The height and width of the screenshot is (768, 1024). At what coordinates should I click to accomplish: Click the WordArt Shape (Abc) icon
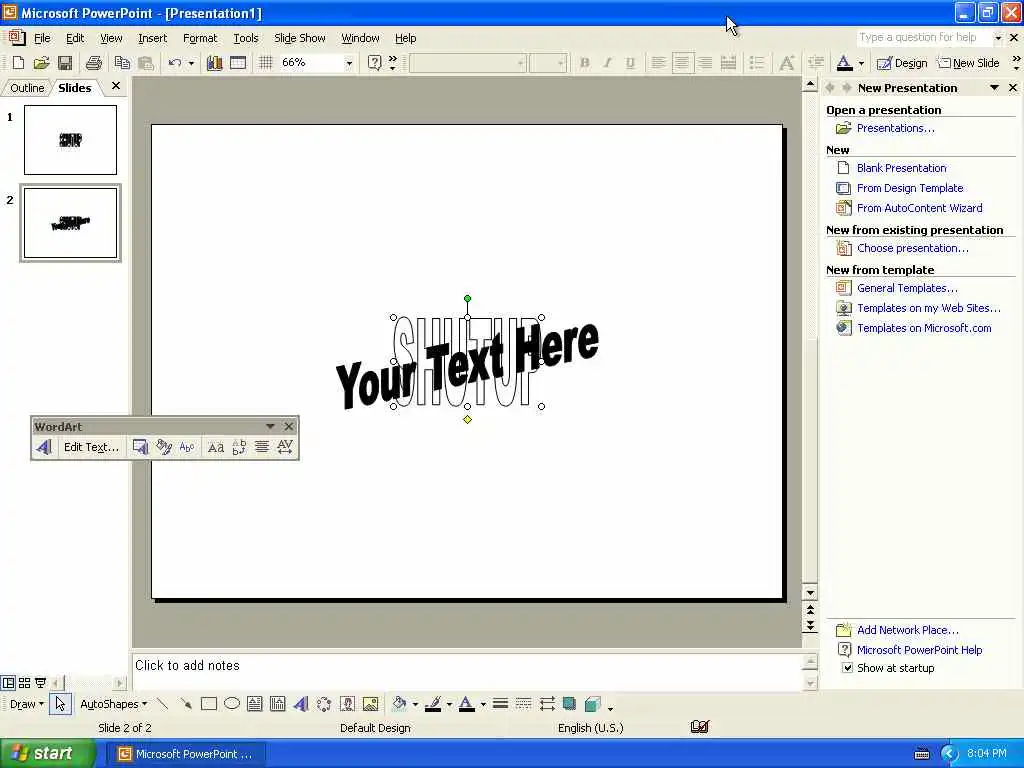(187, 447)
